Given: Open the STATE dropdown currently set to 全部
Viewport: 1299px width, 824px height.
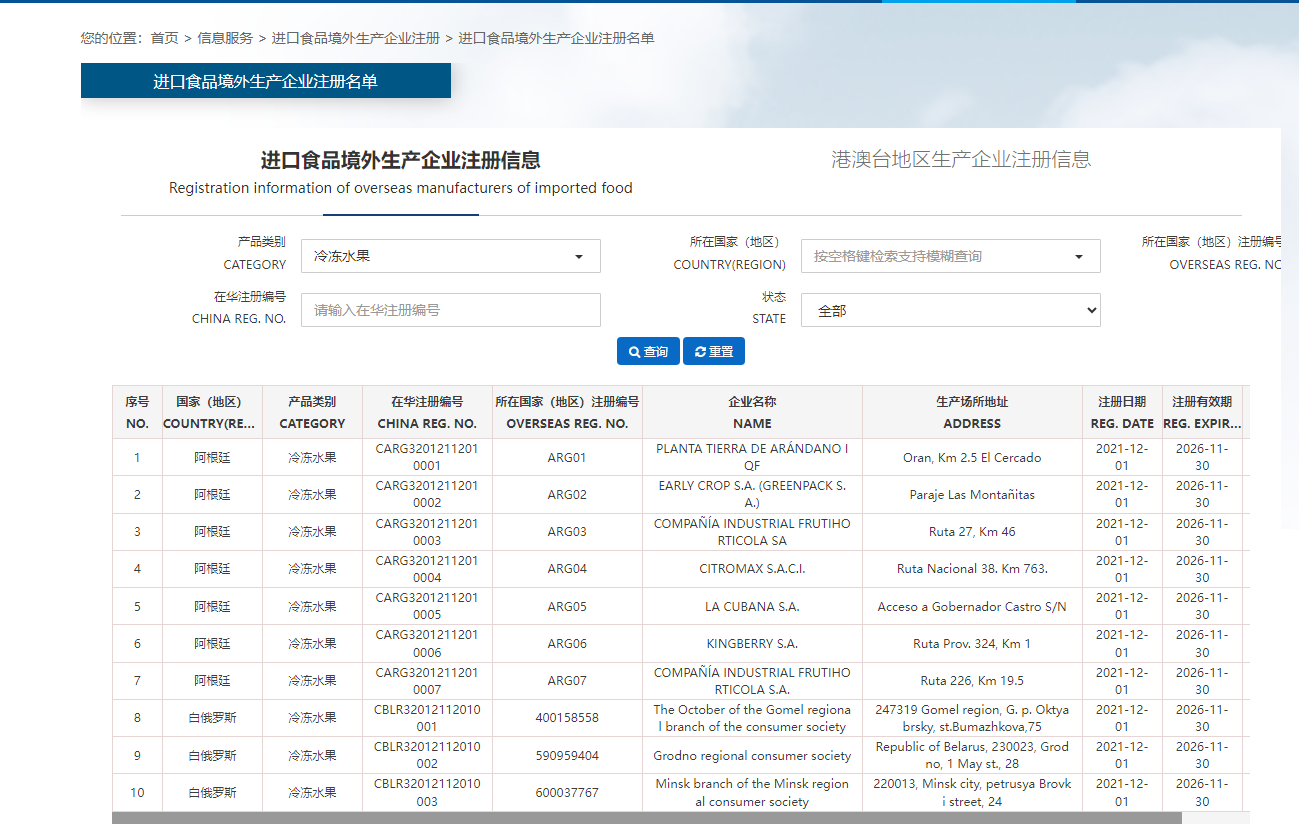Looking at the screenshot, I should click(950, 310).
